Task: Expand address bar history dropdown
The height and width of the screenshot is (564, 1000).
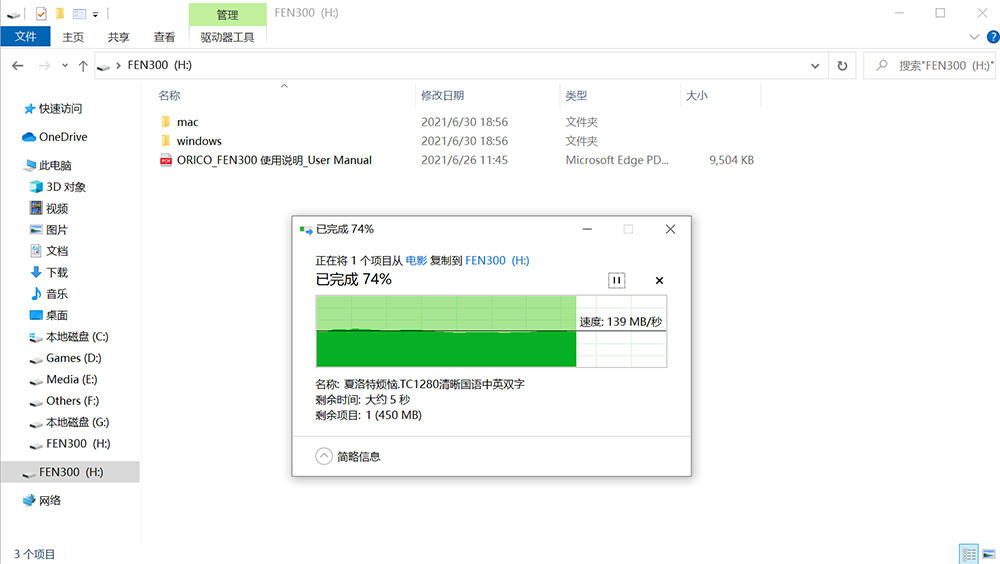Action: 814,65
